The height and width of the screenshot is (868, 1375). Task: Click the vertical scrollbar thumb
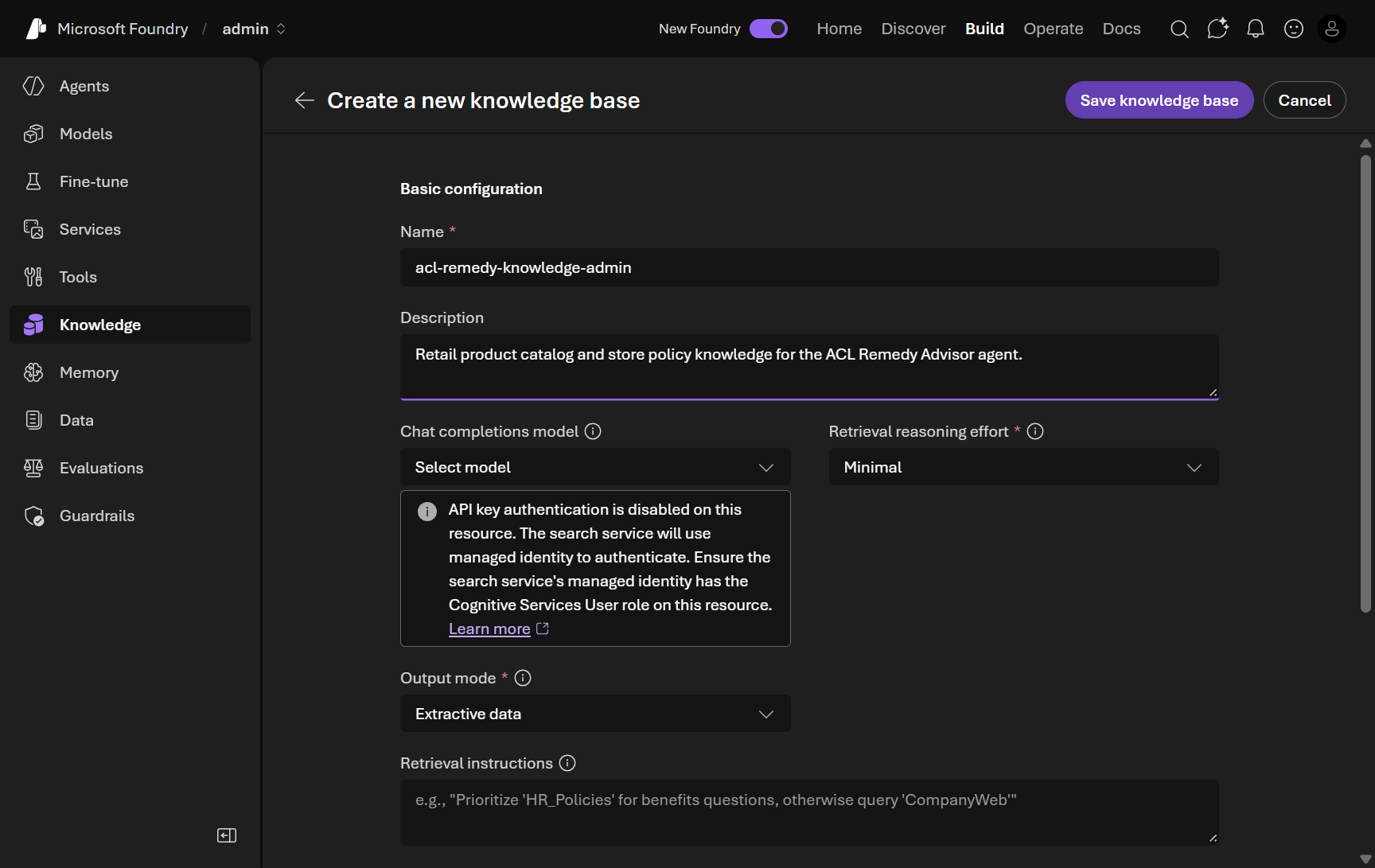(x=1365, y=383)
